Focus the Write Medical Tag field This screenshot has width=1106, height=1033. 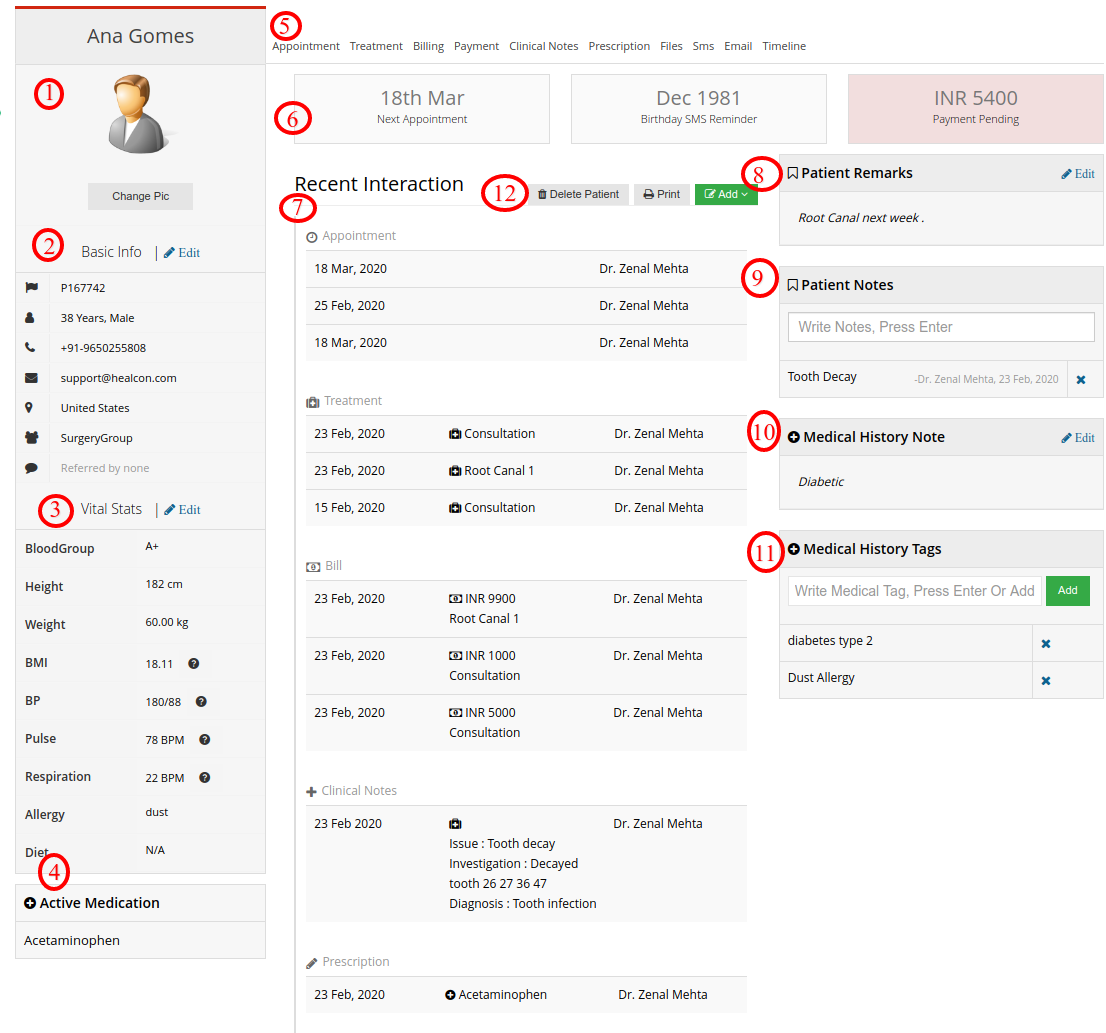tap(914, 591)
